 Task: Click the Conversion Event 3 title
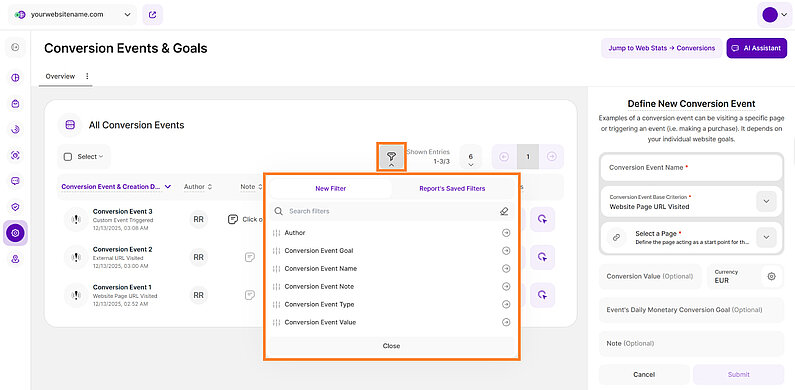click(123, 211)
